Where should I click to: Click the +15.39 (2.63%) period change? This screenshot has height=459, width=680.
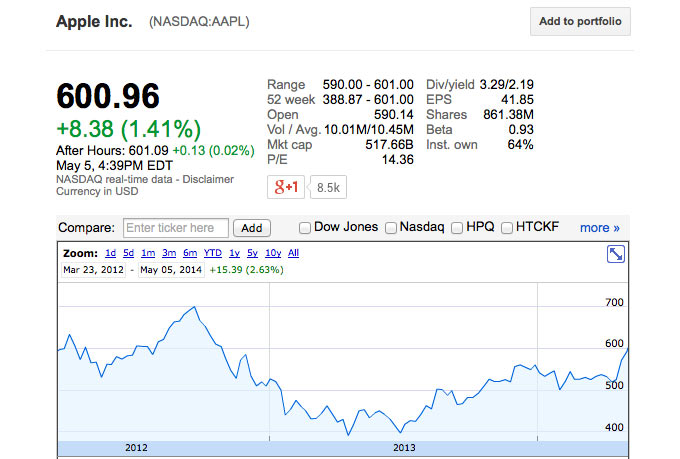coord(246,270)
